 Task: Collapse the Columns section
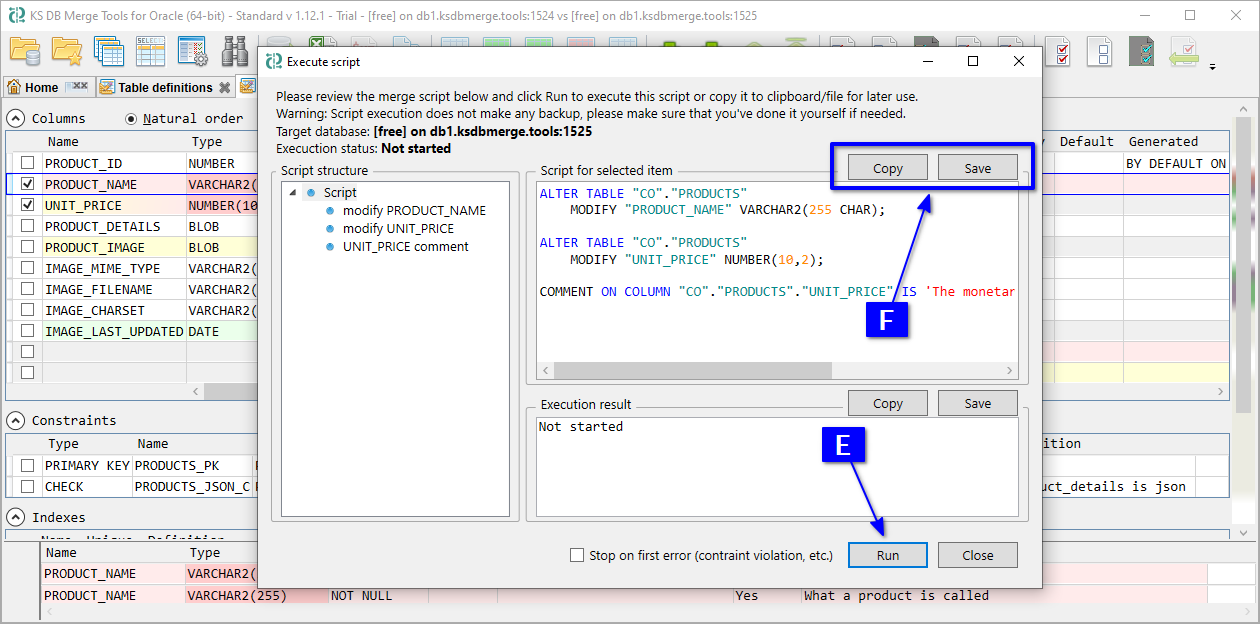pyautogui.click(x=16, y=118)
